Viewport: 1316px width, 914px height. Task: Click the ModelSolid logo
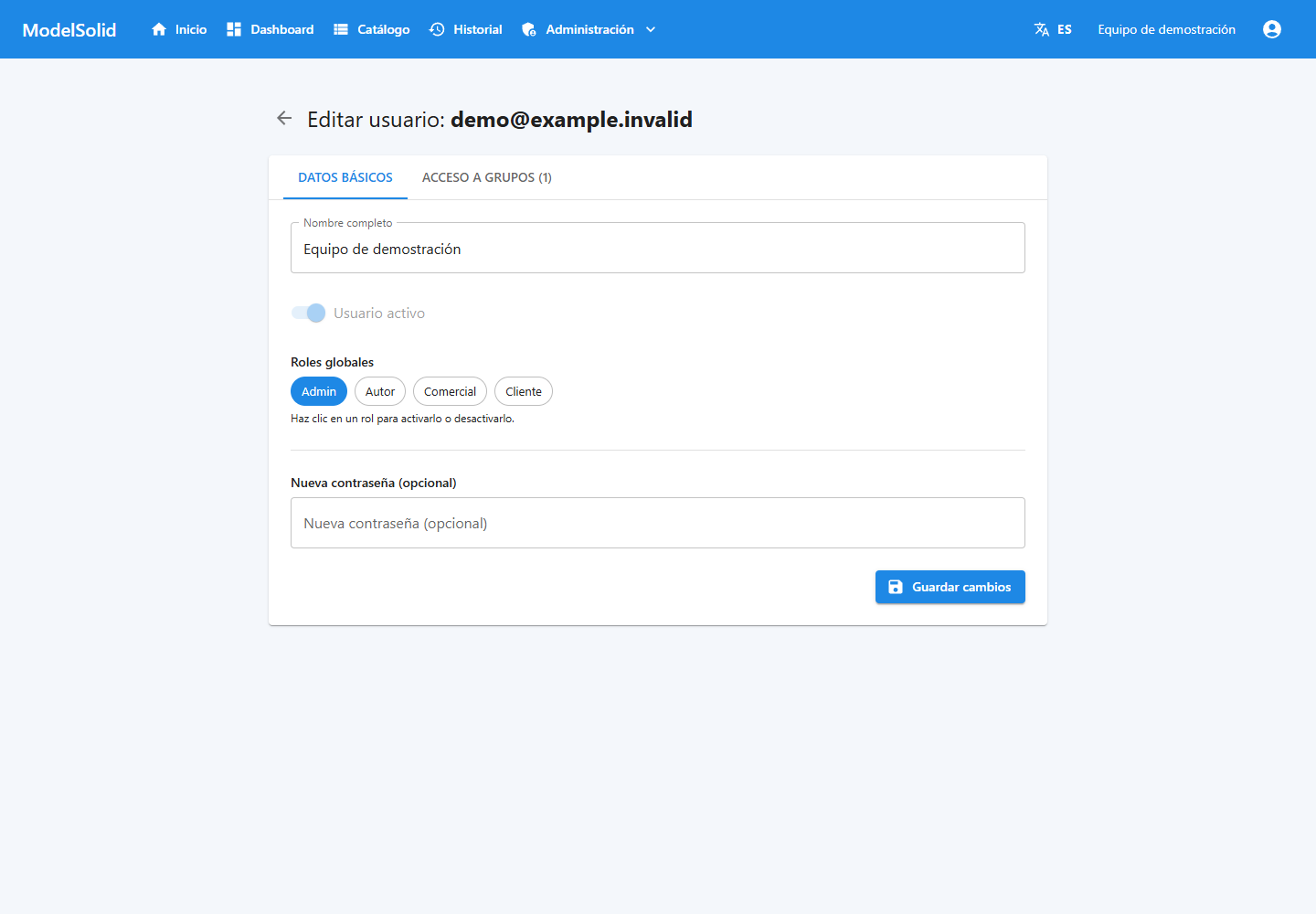point(69,29)
